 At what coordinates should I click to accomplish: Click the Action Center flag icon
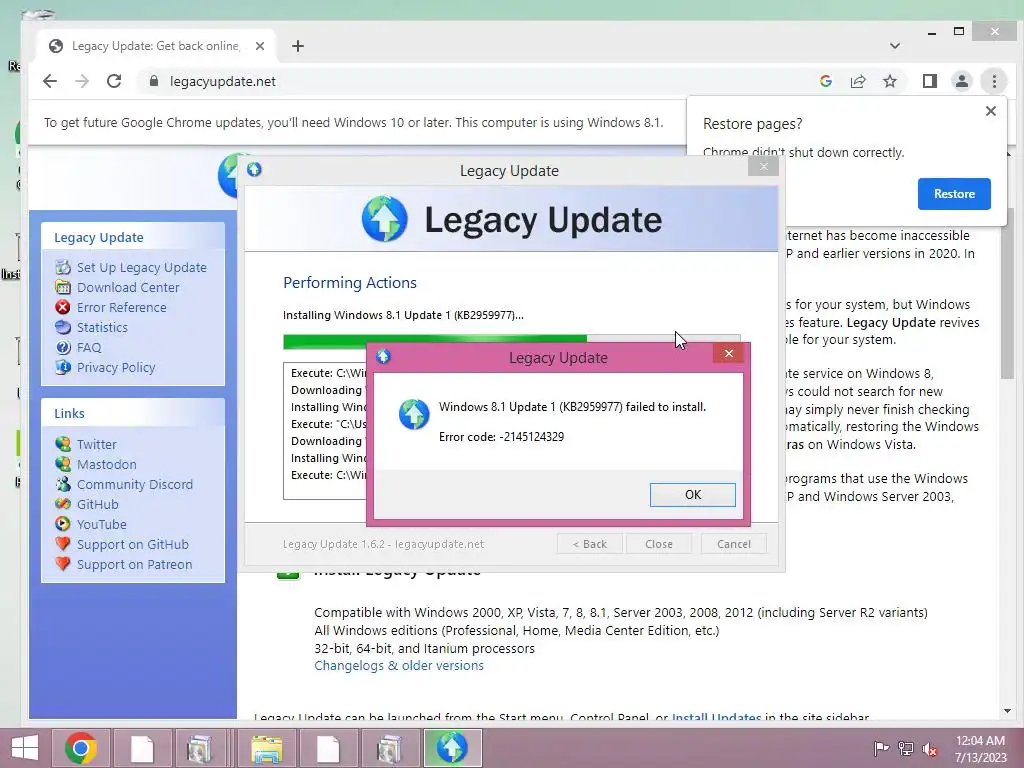tap(881, 748)
